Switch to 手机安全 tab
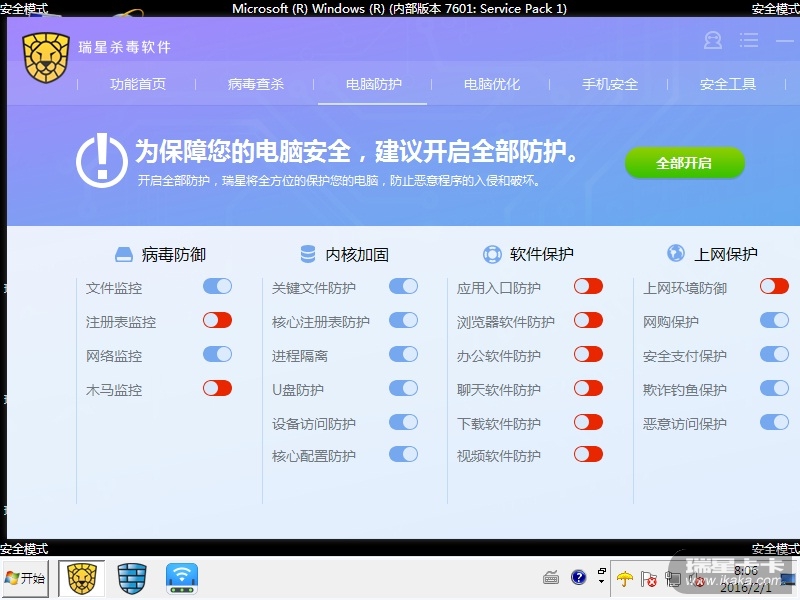Viewport: 800px width, 600px height. click(x=610, y=84)
